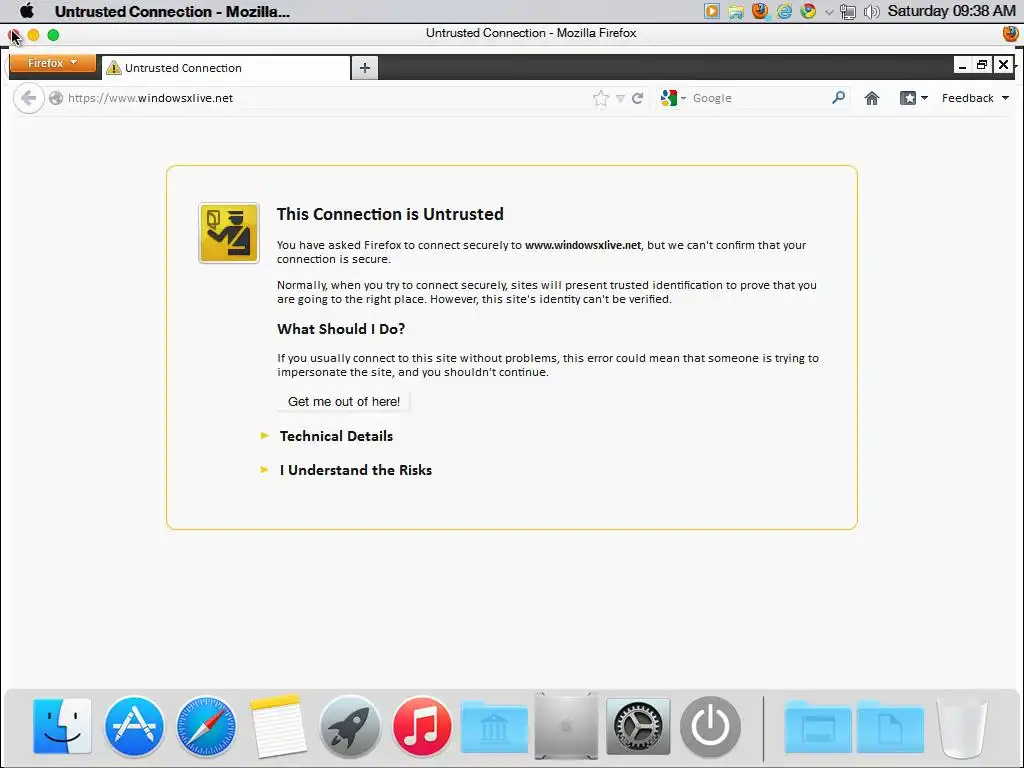Click the globe site identity icon
Viewport: 1024px width, 768px height.
pos(56,98)
